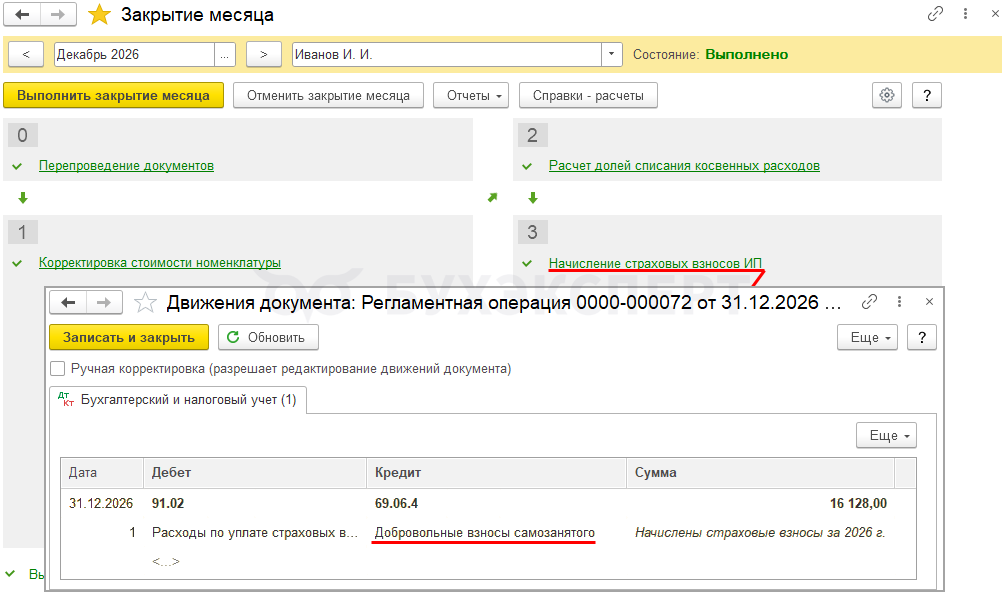This screenshot has height=592, width=1002.
Task: Select debit account 91.02 cell
Action: click(x=168, y=504)
